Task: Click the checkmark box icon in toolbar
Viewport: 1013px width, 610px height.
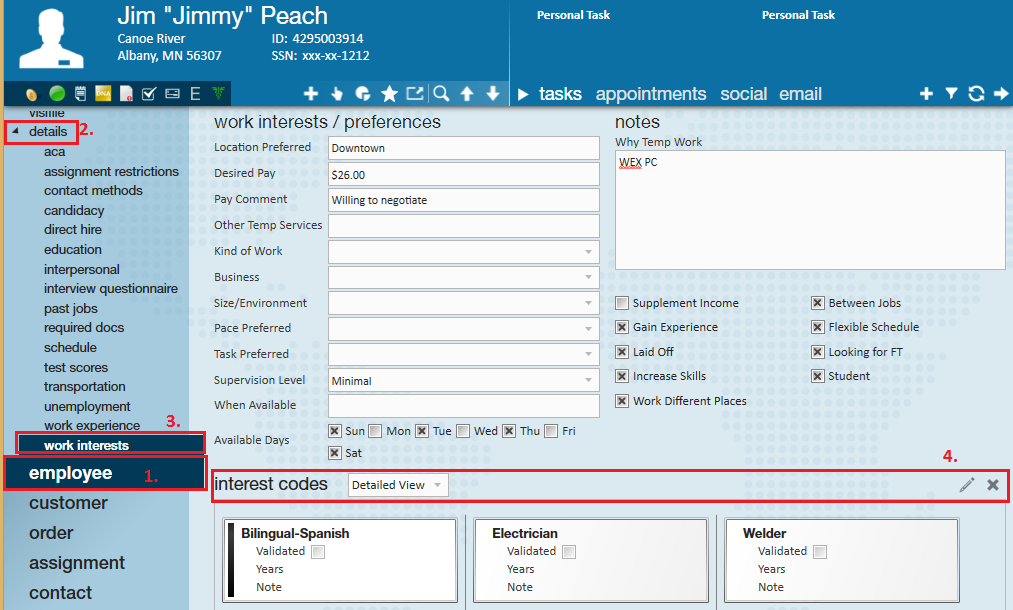Action: tap(149, 94)
